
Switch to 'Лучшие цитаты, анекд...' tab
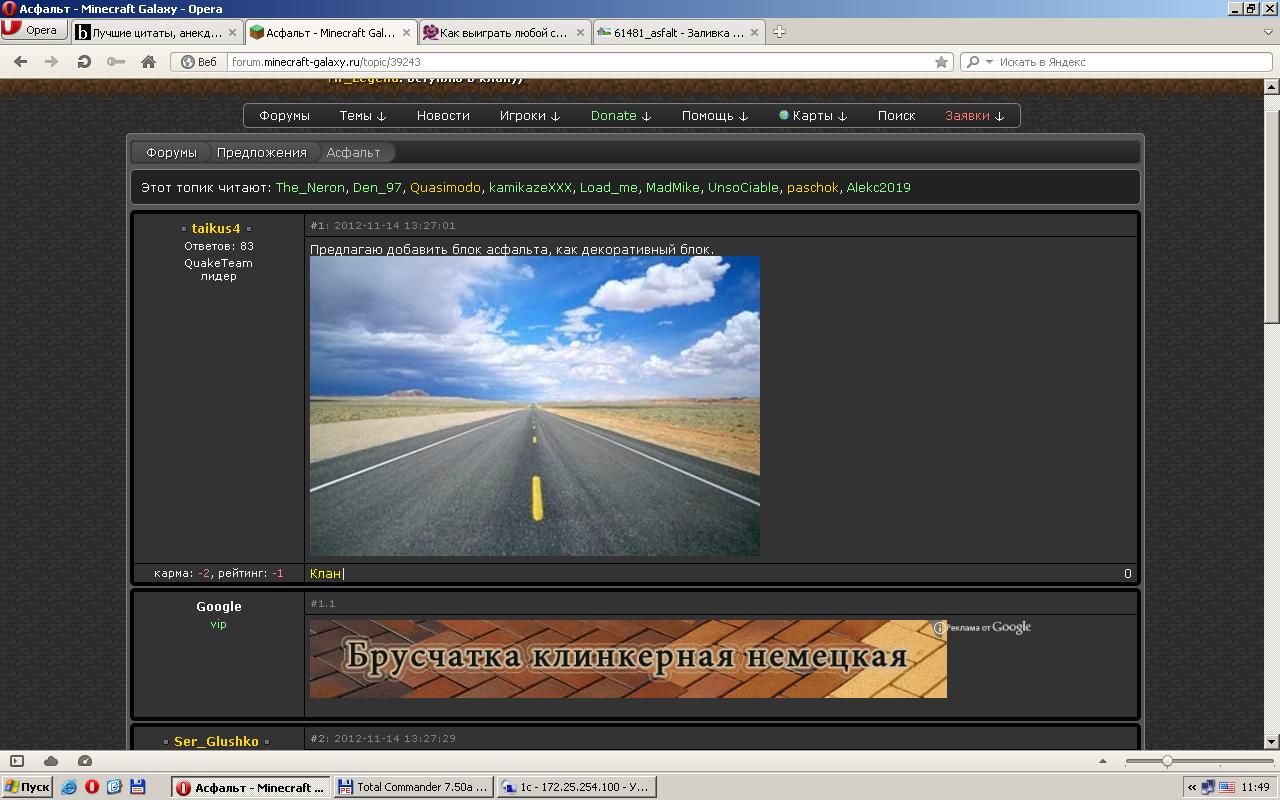157,32
